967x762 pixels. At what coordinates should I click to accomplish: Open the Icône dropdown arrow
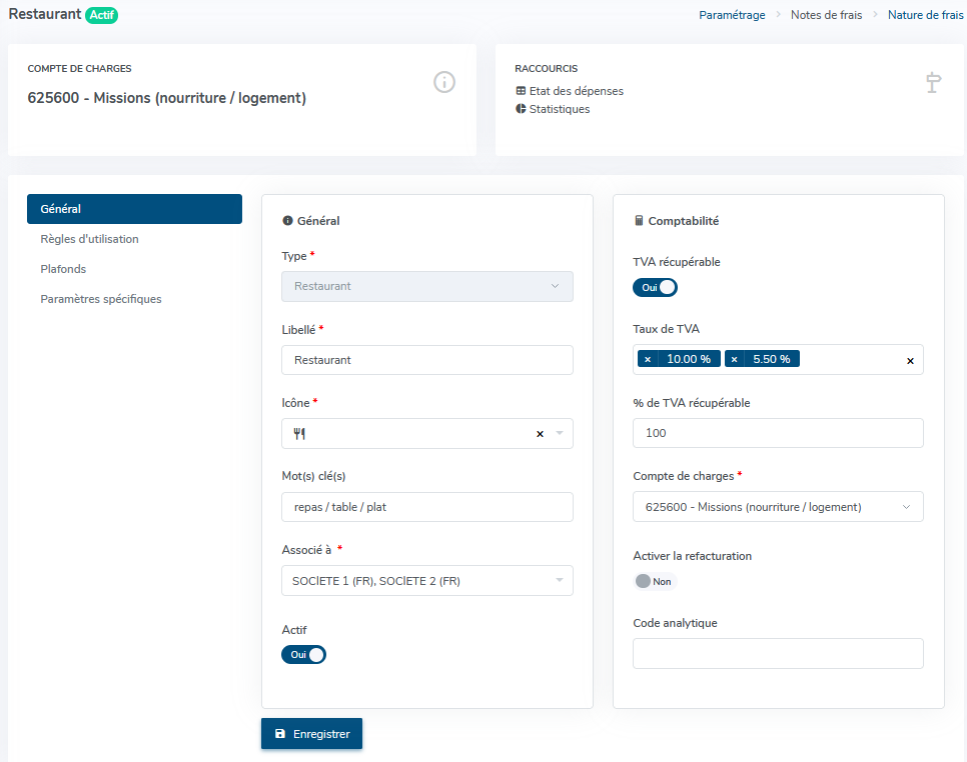(559, 434)
